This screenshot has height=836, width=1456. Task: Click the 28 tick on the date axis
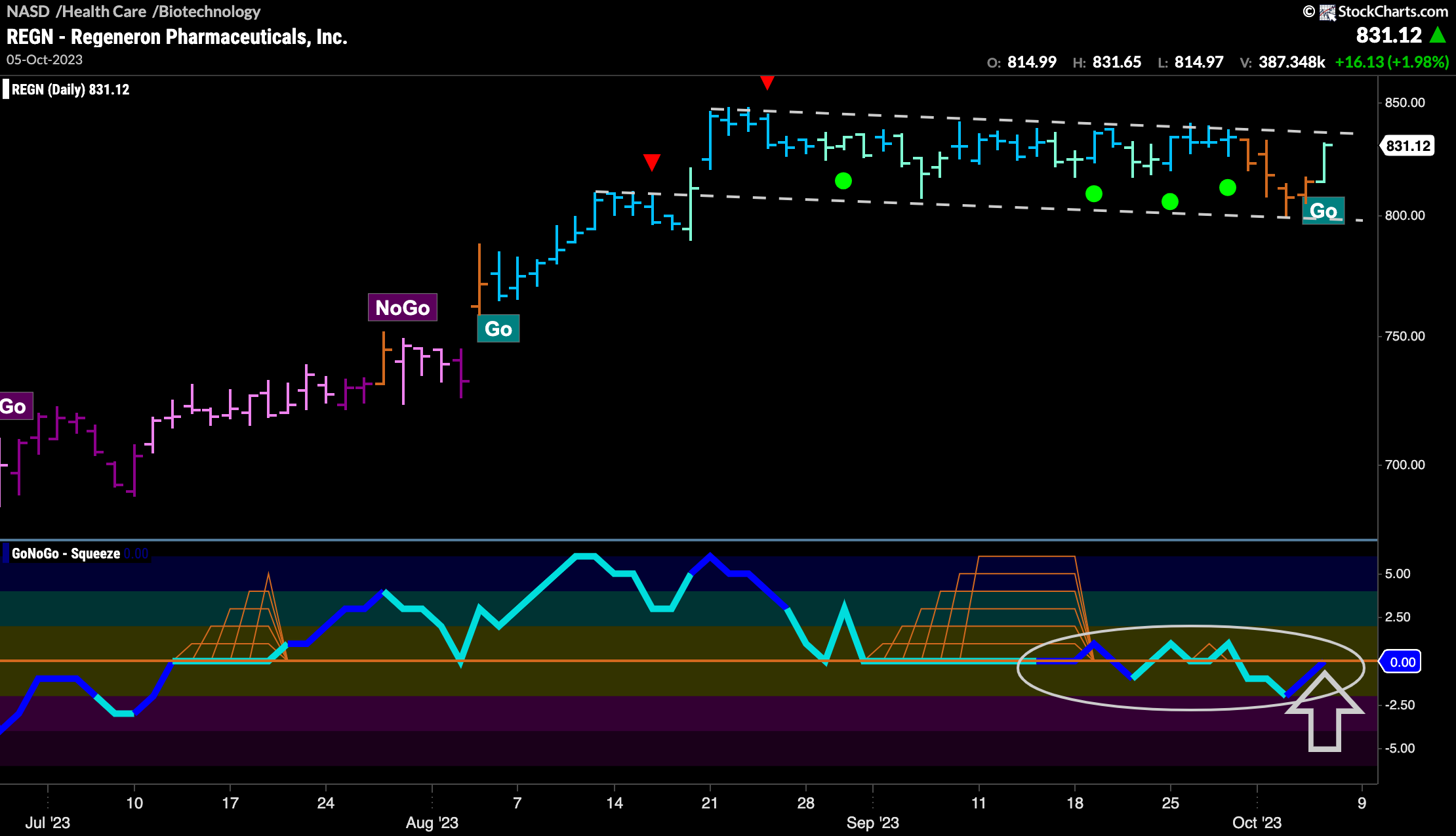[x=805, y=803]
